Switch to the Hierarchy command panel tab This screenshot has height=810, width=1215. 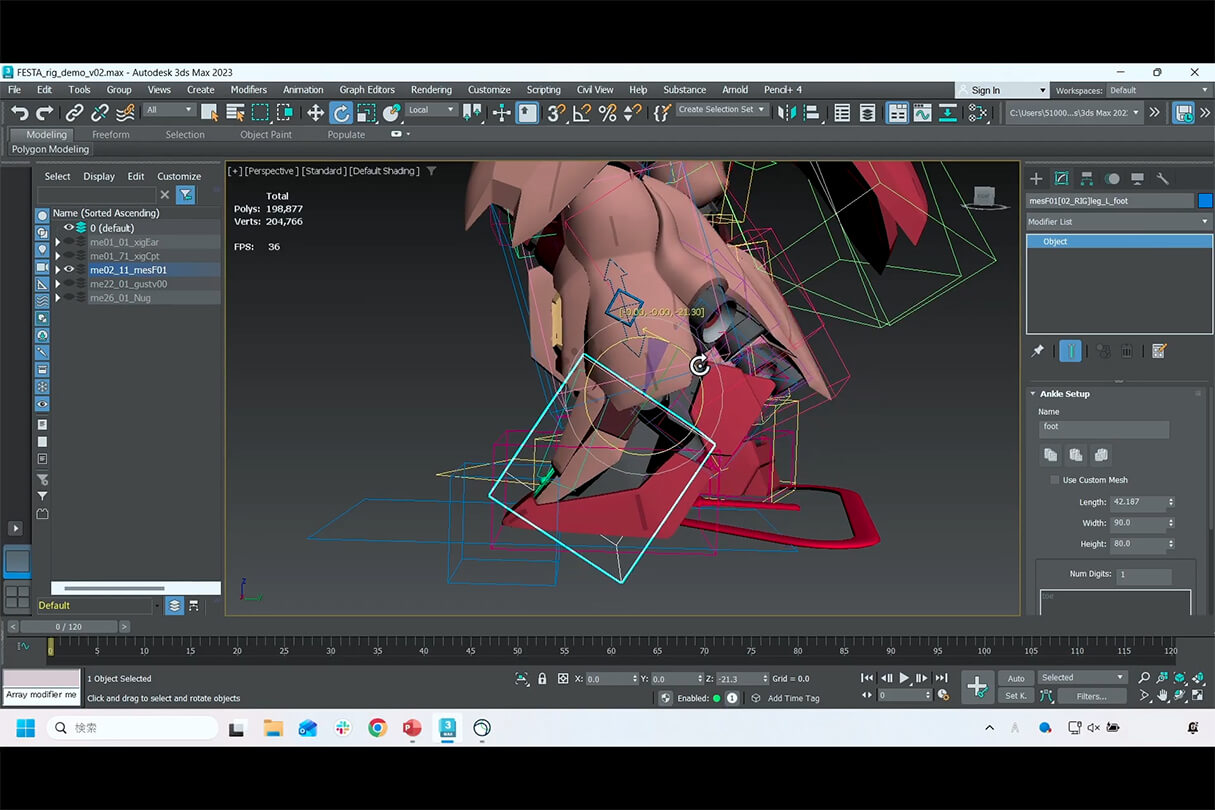click(x=1086, y=179)
